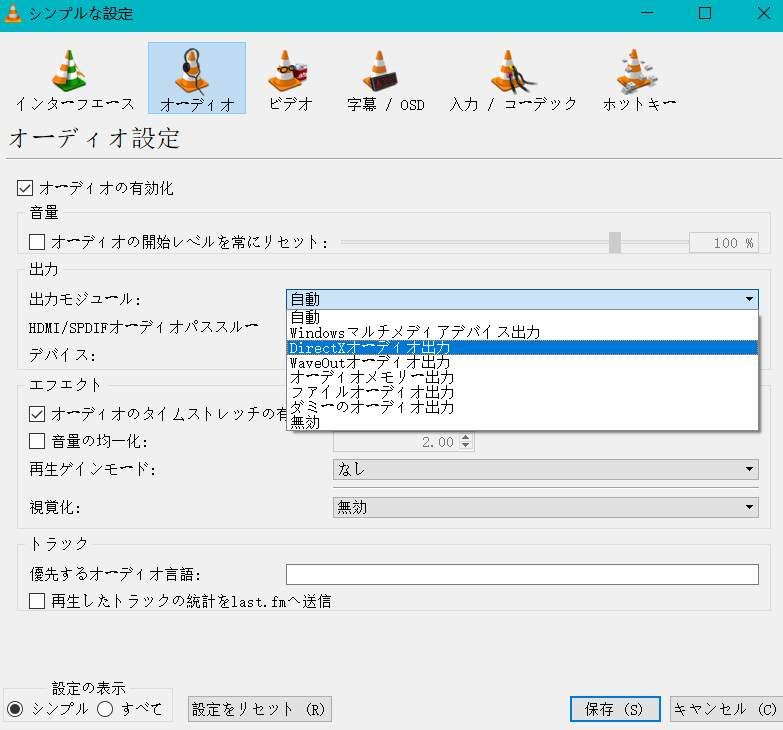Maximize the シンプルな設定 window
The image size is (783, 730).
[x=705, y=13]
